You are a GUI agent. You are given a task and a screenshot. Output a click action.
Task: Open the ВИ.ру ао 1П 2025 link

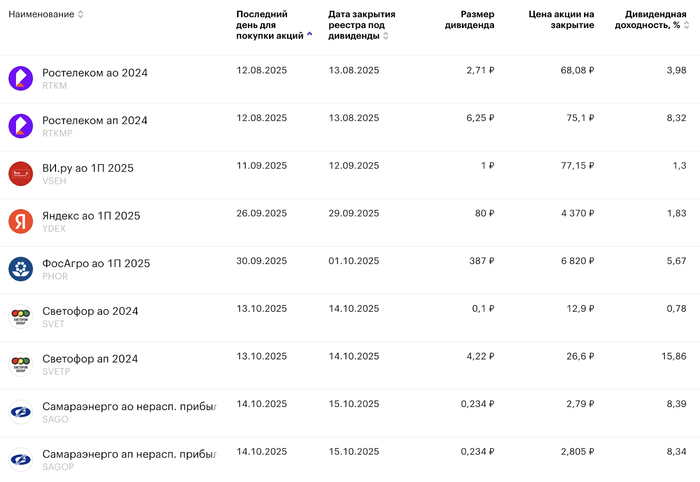pyautogui.click(x=87, y=167)
